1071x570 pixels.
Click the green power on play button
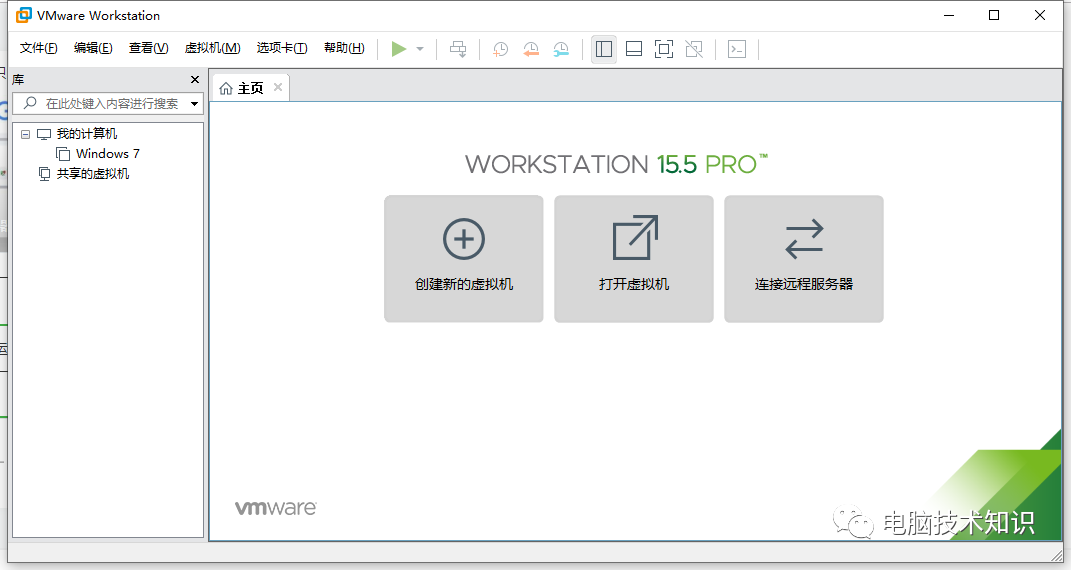tap(399, 49)
